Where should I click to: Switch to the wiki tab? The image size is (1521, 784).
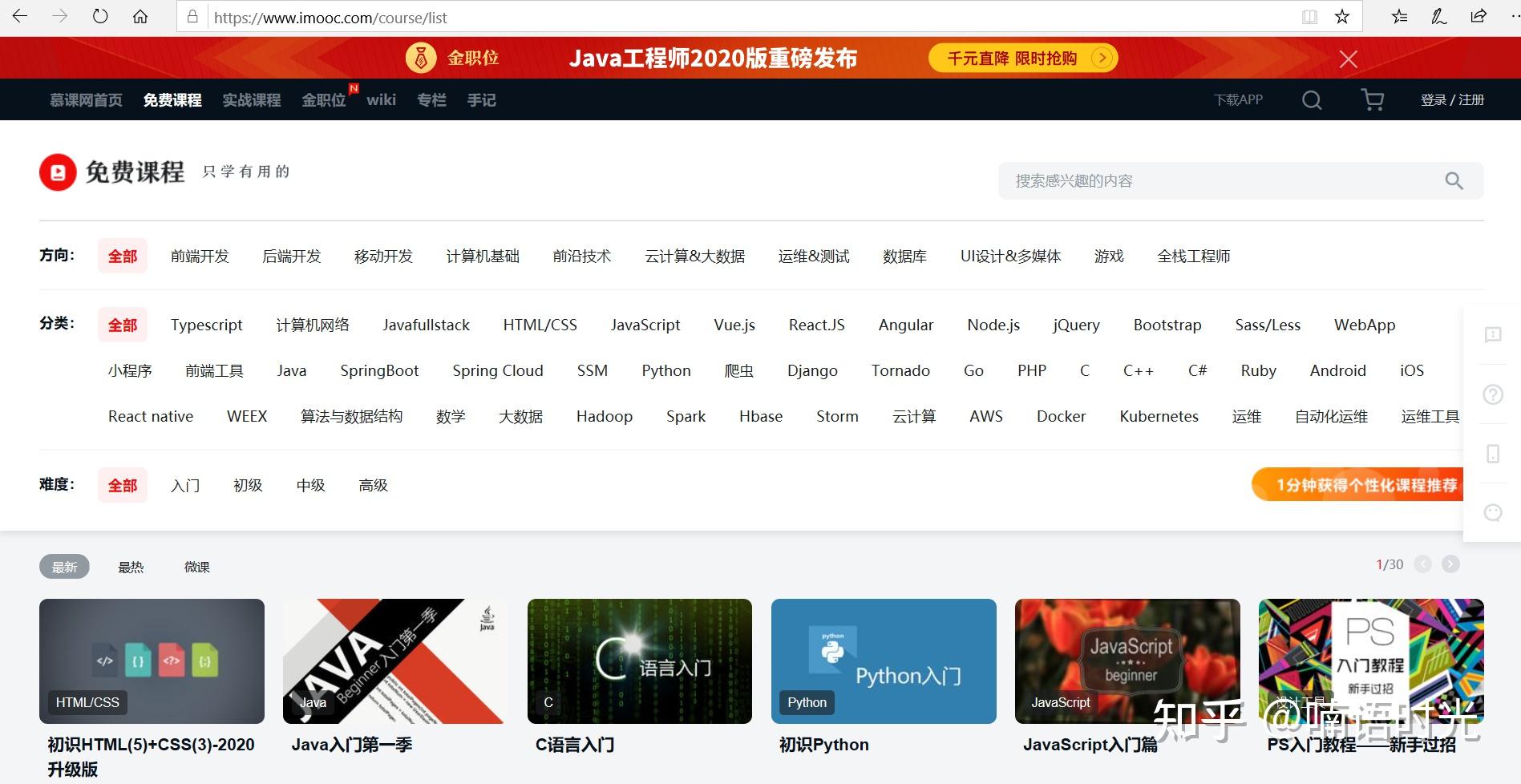point(381,99)
